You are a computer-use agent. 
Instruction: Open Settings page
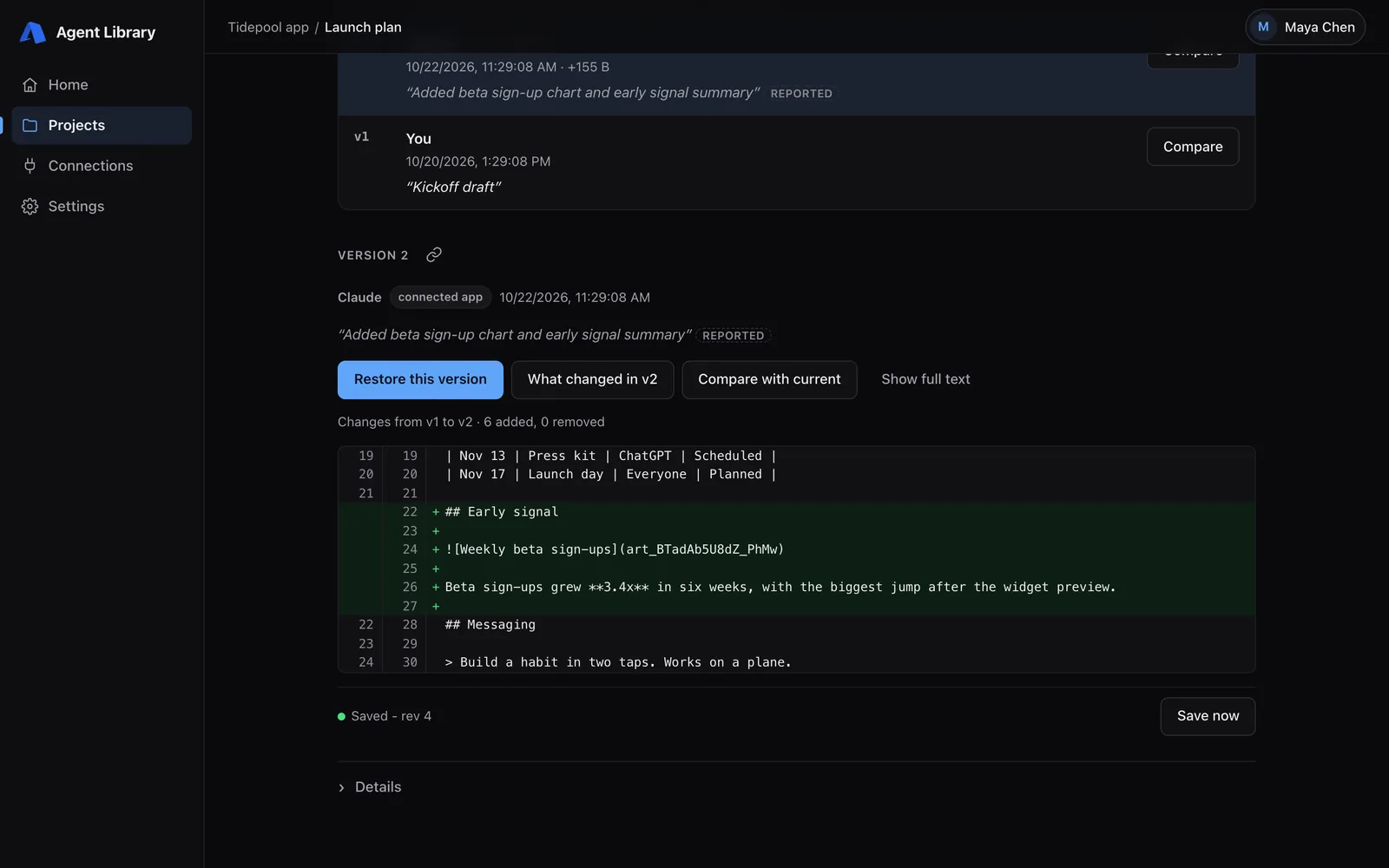coord(102,207)
